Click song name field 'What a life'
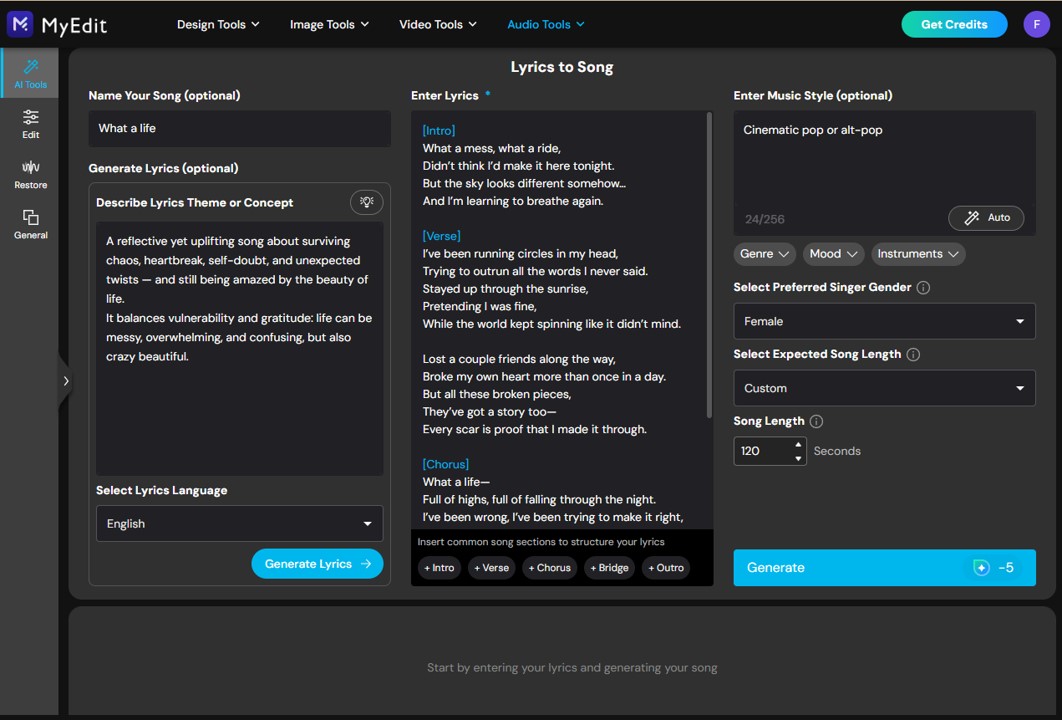 click(x=239, y=129)
